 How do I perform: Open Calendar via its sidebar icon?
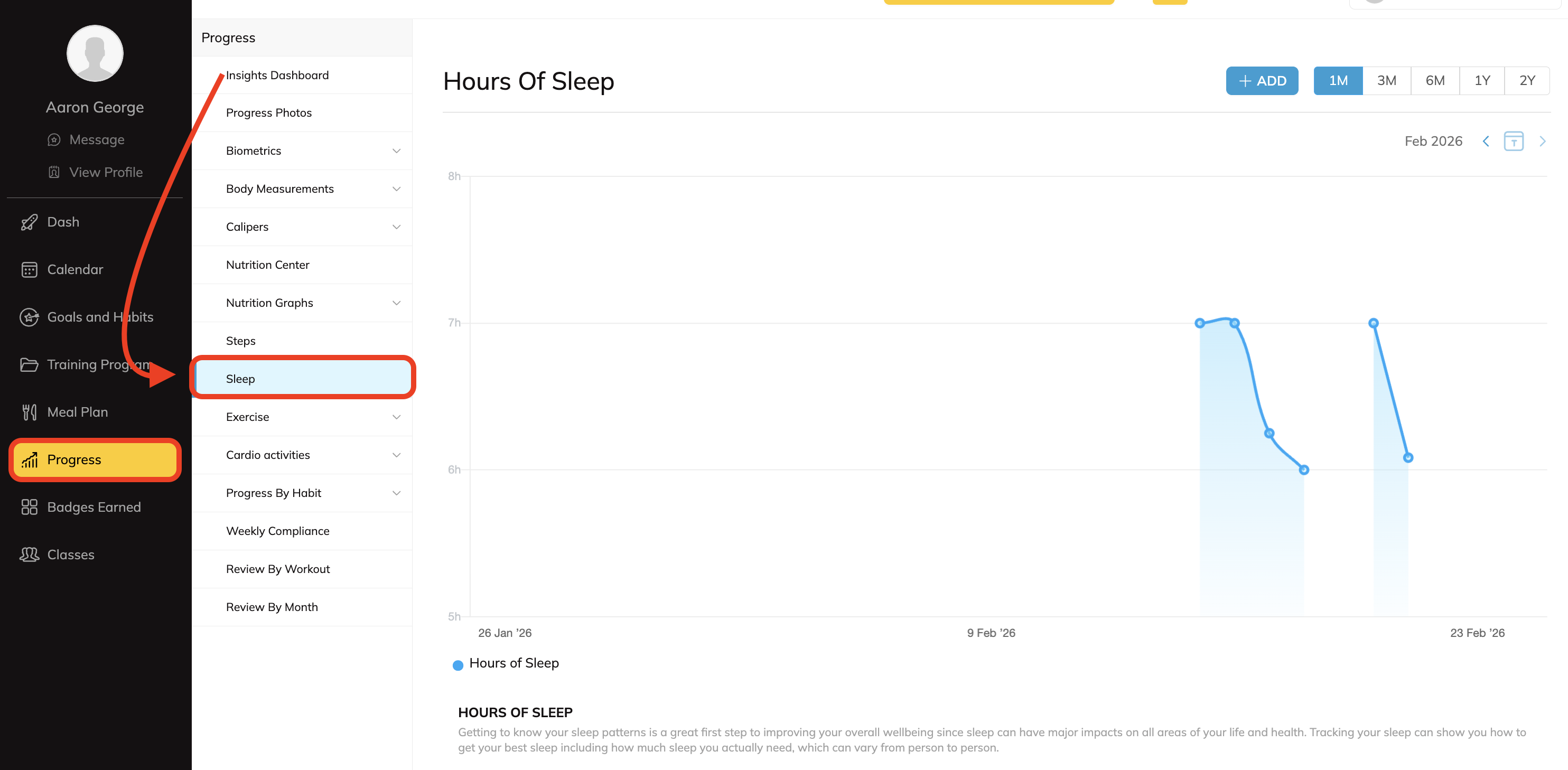(x=29, y=270)
